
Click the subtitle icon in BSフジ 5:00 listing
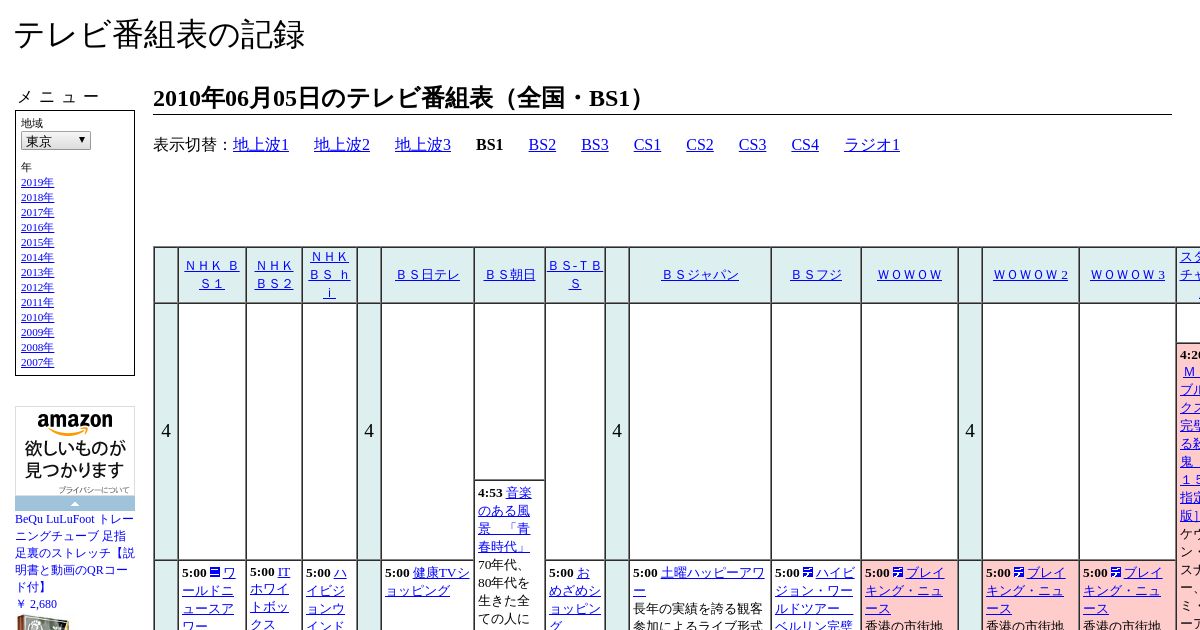808,573
